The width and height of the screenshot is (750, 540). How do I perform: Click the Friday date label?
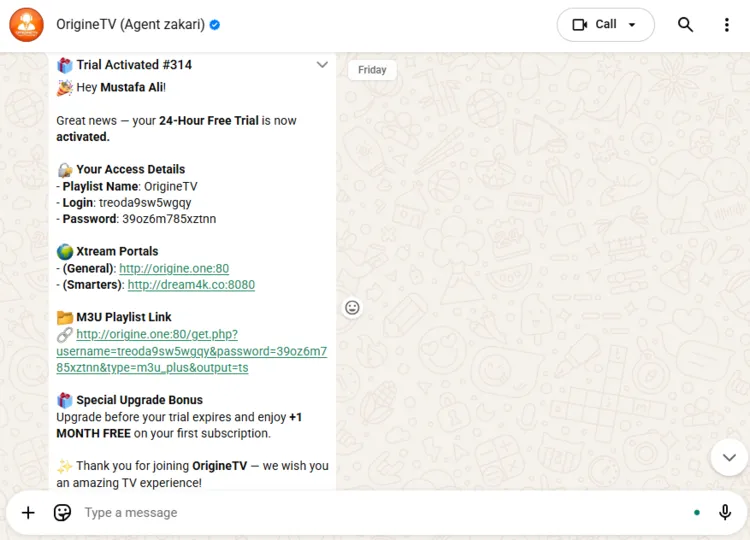372,70
